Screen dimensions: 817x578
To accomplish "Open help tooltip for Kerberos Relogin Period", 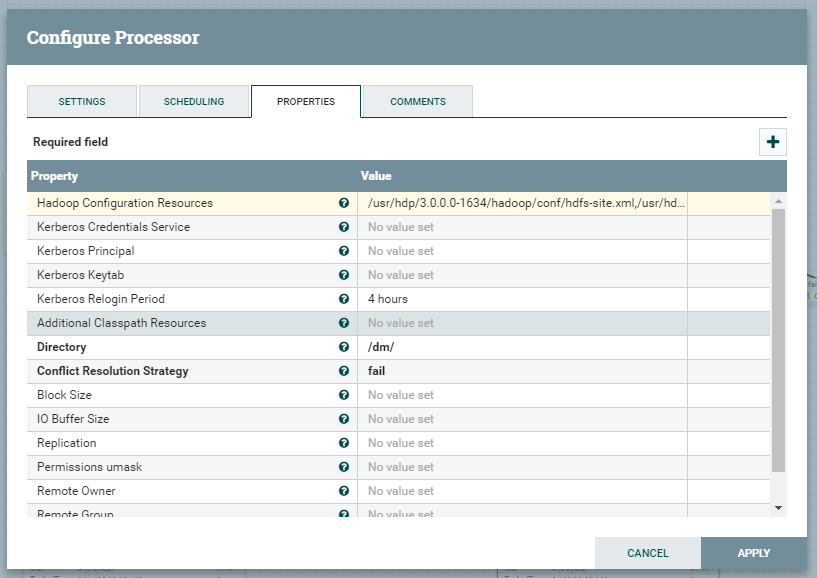I will (344, 298).
